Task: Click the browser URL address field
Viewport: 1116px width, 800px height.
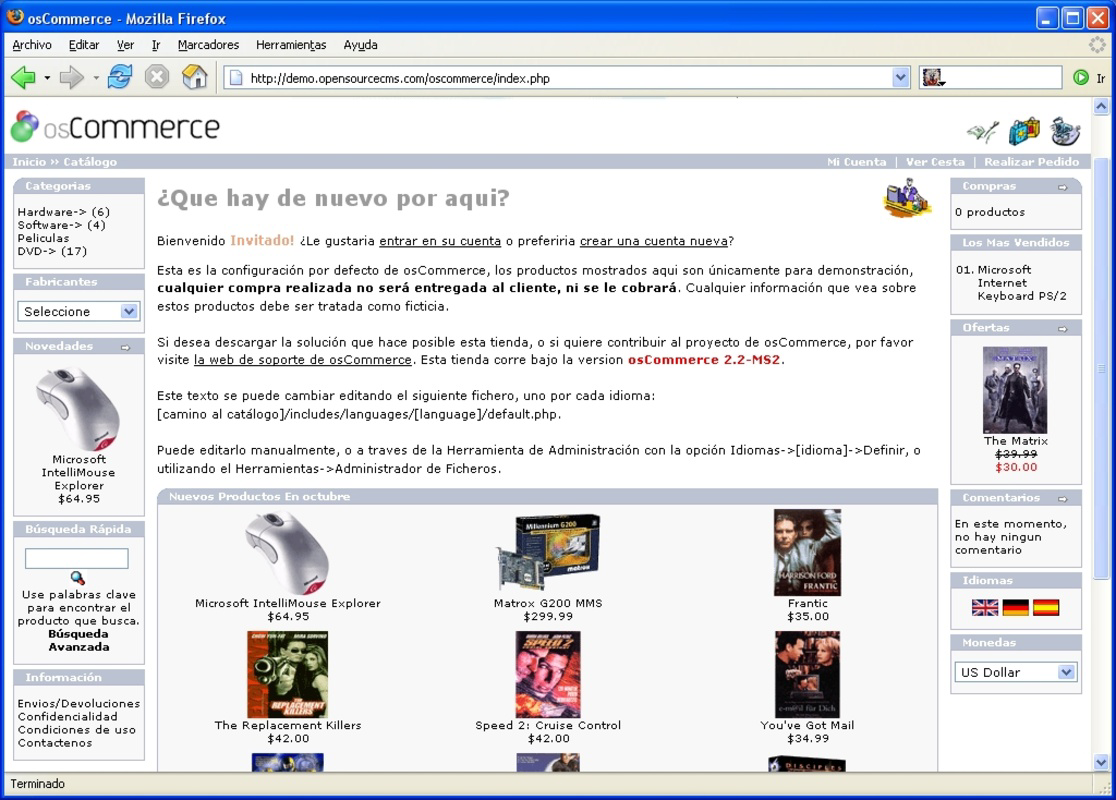Action: click(569, 78)
